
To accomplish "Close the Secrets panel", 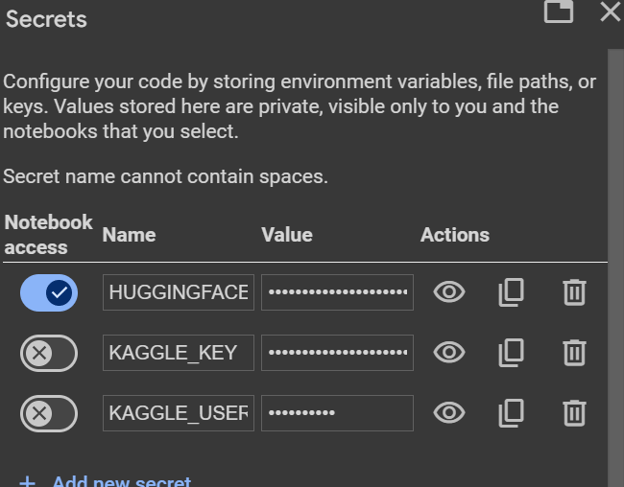I will (x=610, y=11).
